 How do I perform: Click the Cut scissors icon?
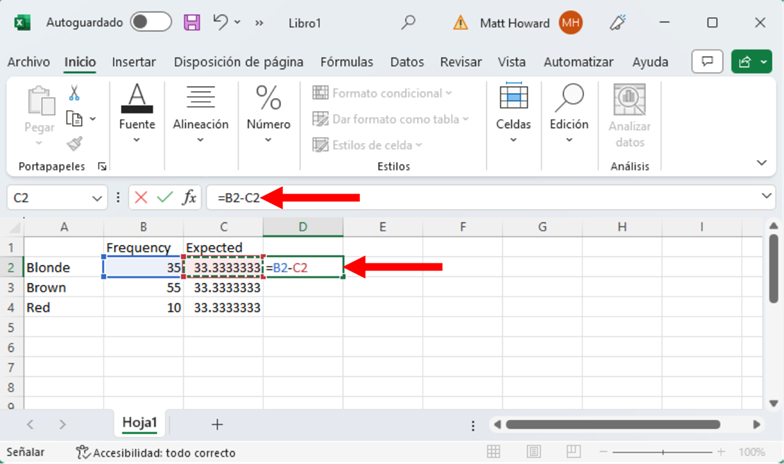74,94
